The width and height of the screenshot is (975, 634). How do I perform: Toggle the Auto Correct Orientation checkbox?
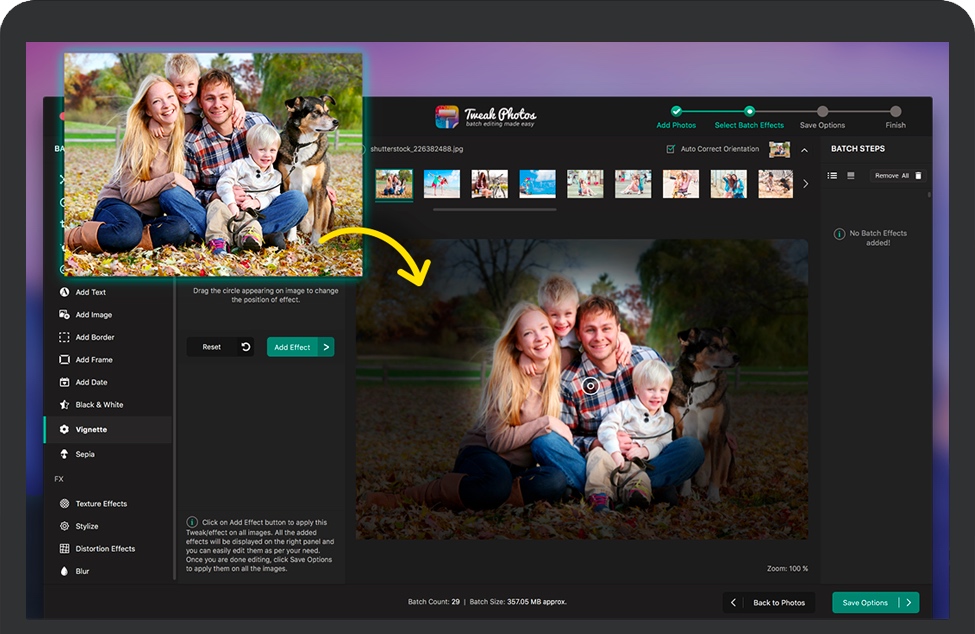[670, 149]
